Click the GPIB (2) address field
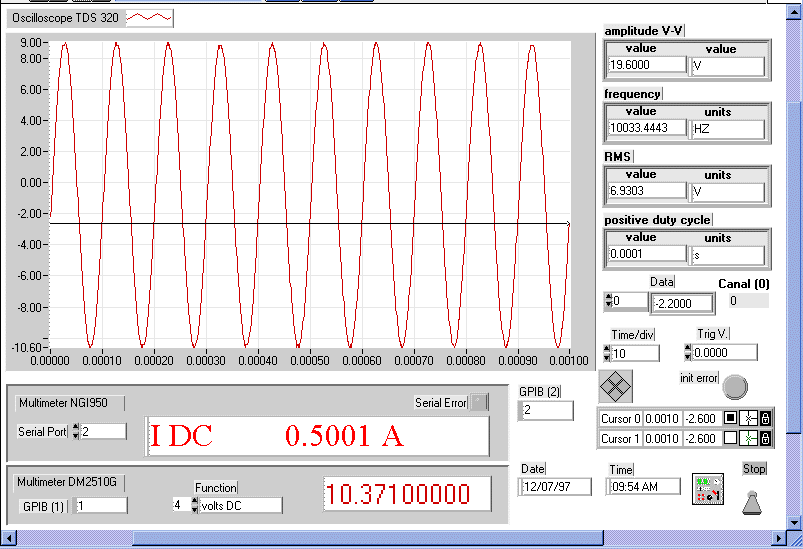Viewport: 803px width, 549px height. click(x=546, y=410)
